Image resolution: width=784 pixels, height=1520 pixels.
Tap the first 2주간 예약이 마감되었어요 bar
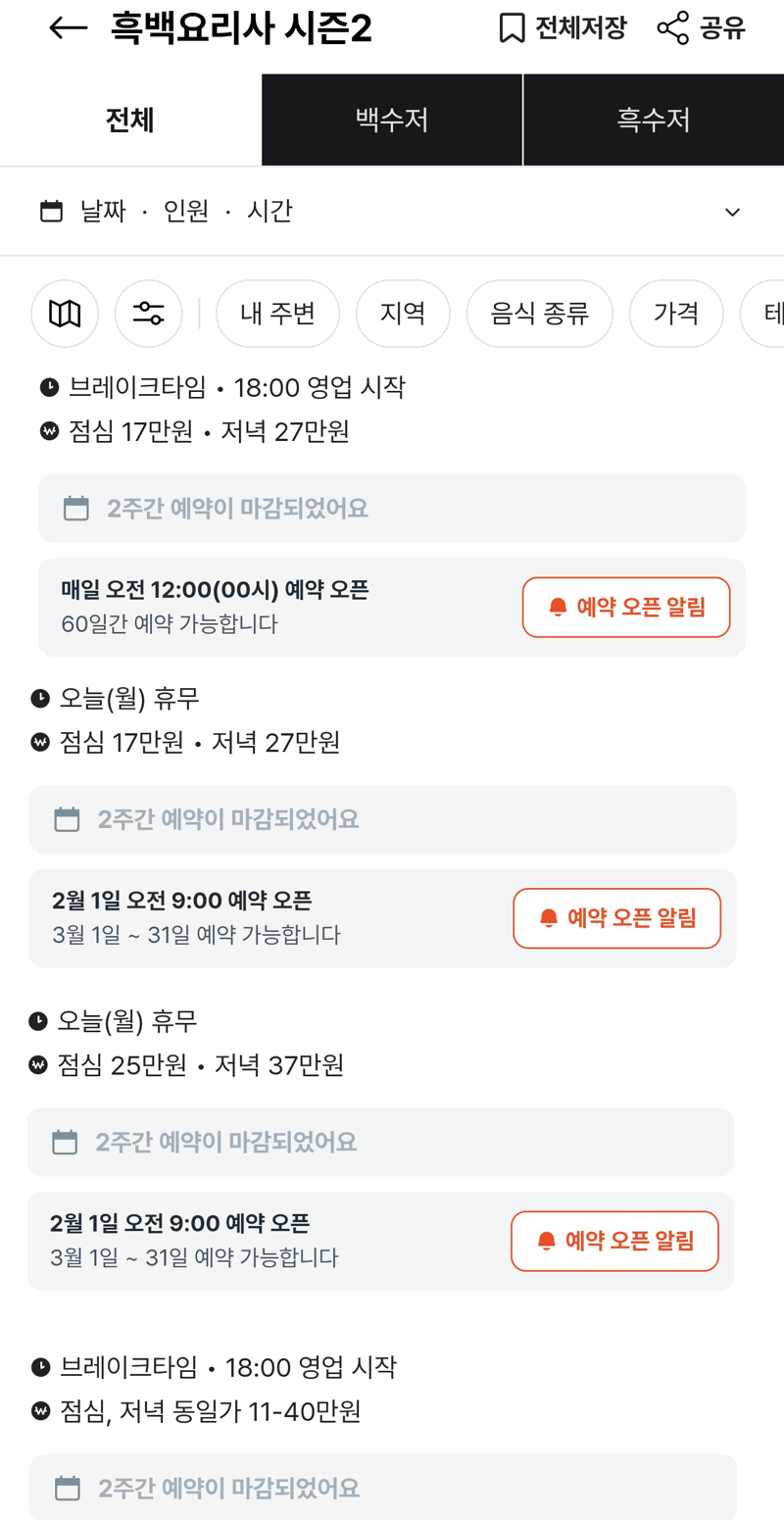coord(392,509)
